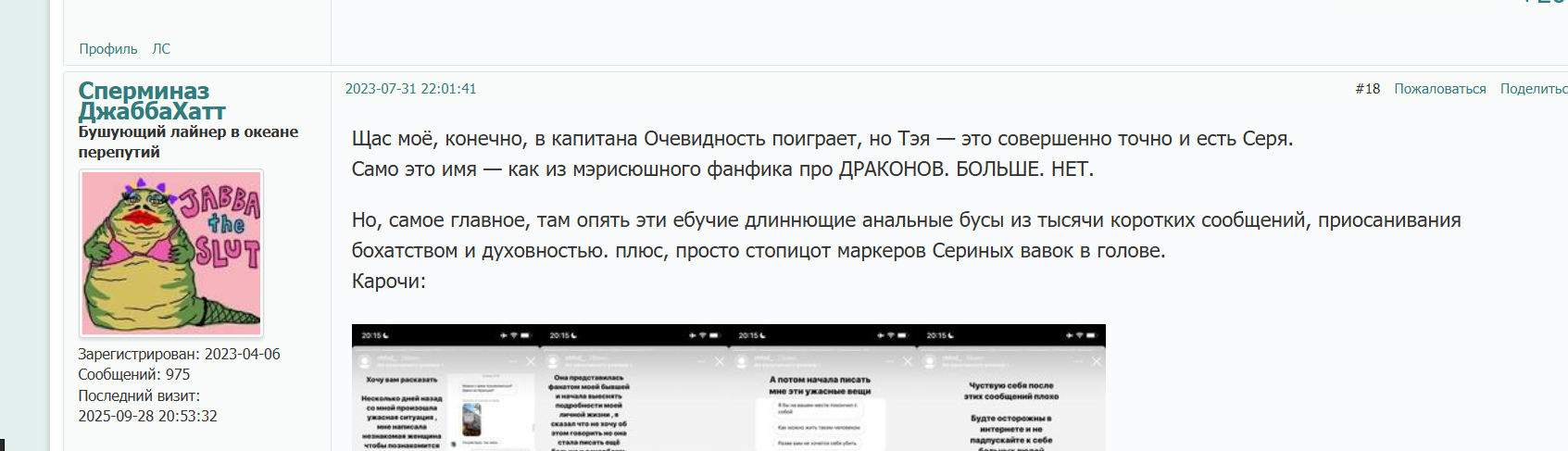Open username Сперминаз ДжаббаХатт
1568x451 pixels.
[152, 101]
